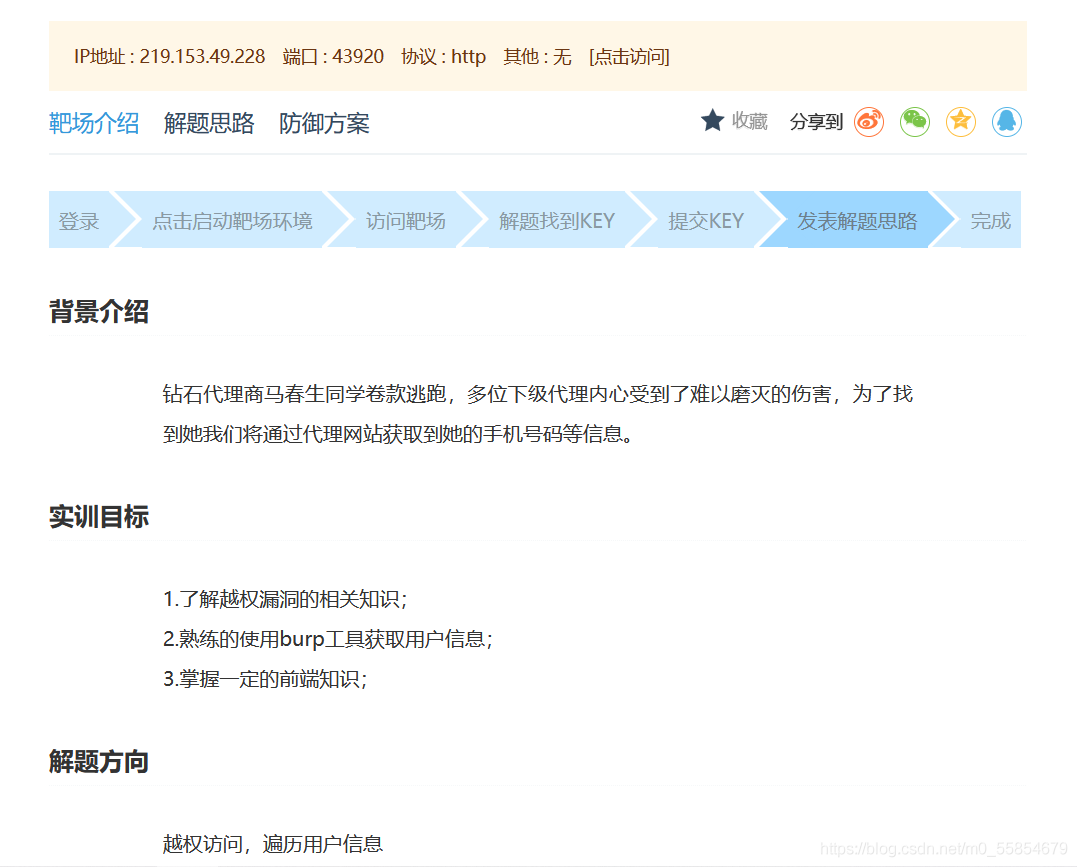Click the star favorite icon next to 收藏

(x=712, y=121)
